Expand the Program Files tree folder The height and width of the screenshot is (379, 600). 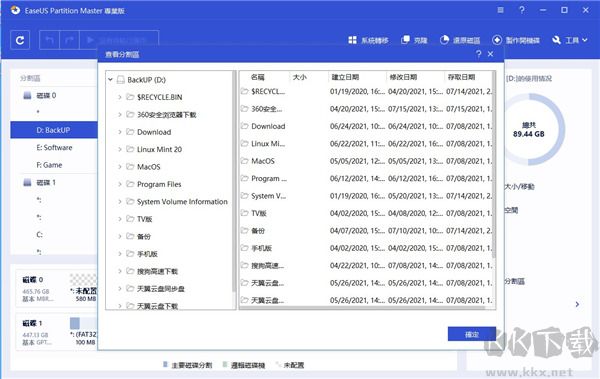click(x=119, y=184)
